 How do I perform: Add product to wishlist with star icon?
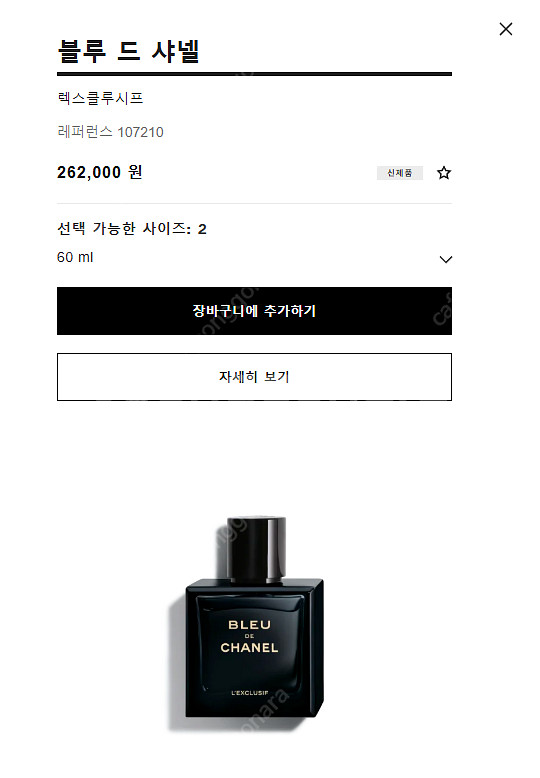click(444, 173)
